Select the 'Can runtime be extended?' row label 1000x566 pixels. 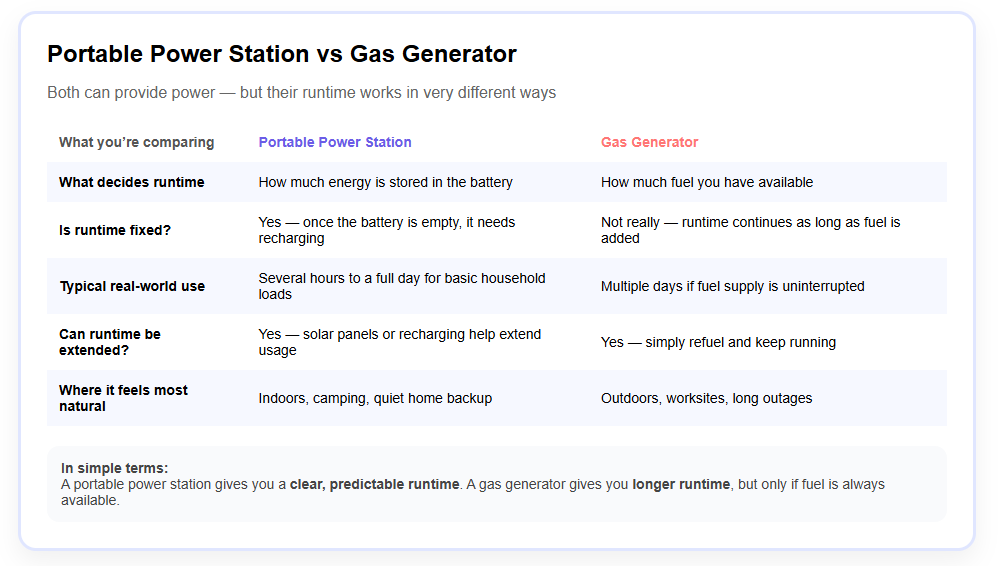110,342
